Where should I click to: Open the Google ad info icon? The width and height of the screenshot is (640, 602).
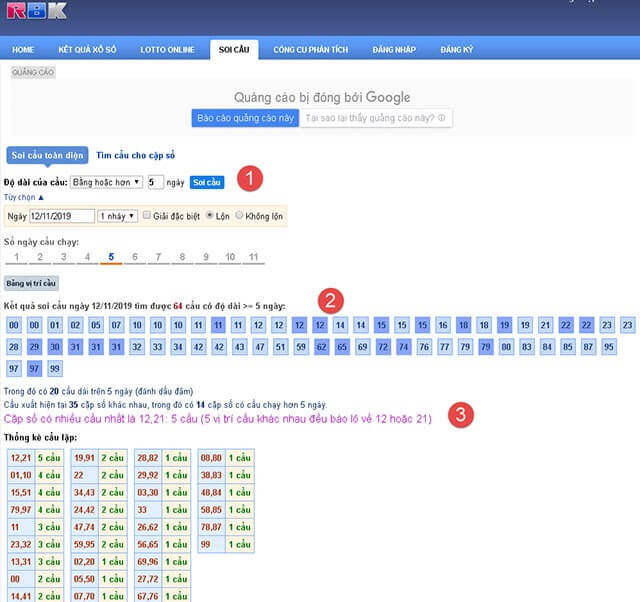442,118
